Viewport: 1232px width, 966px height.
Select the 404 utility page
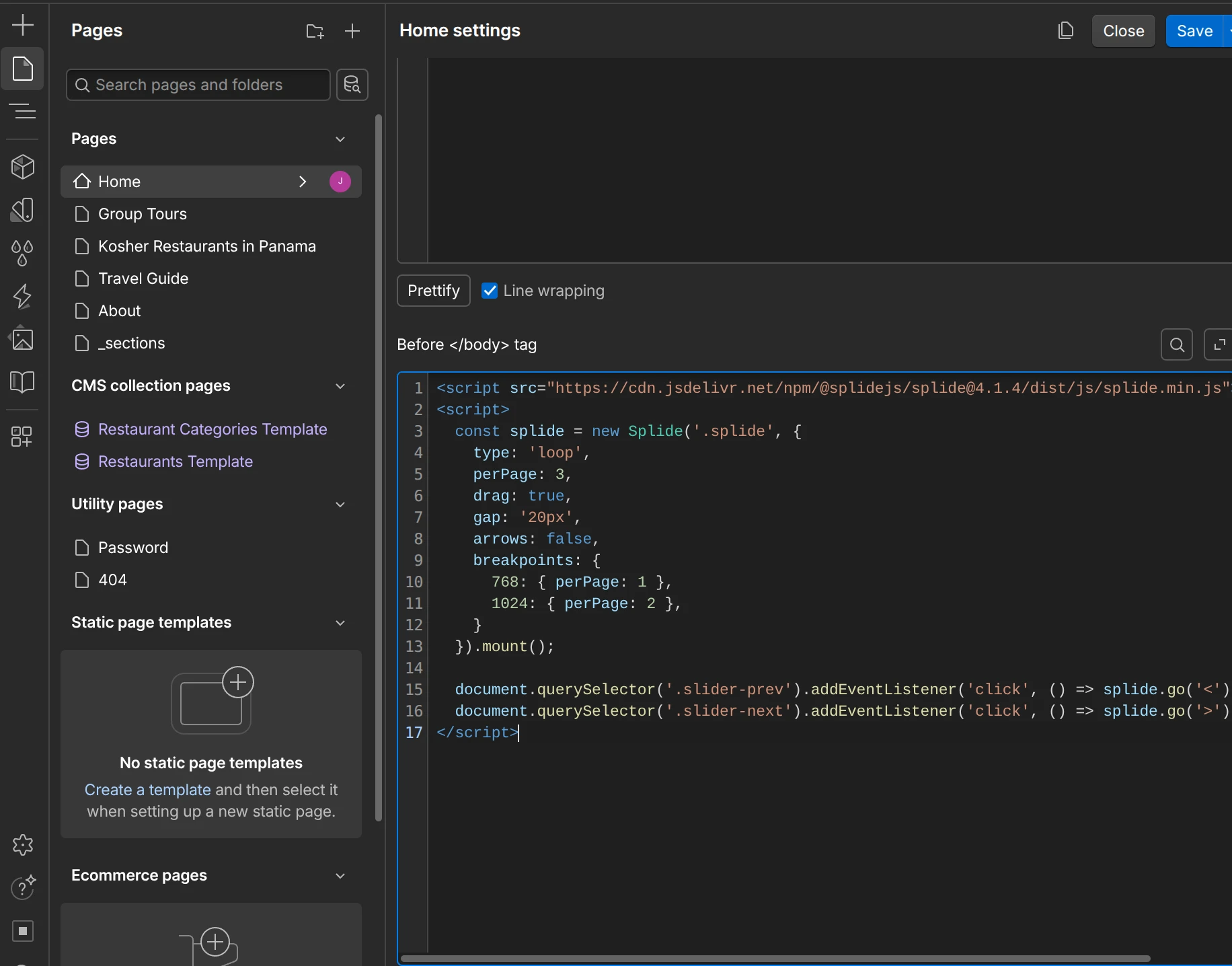[211, 580]
